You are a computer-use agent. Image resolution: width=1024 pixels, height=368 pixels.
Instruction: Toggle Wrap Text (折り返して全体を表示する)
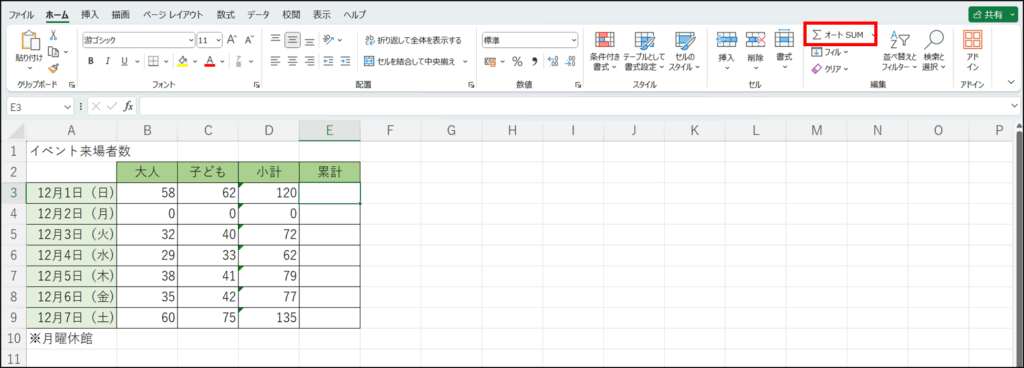pos(413,40)
